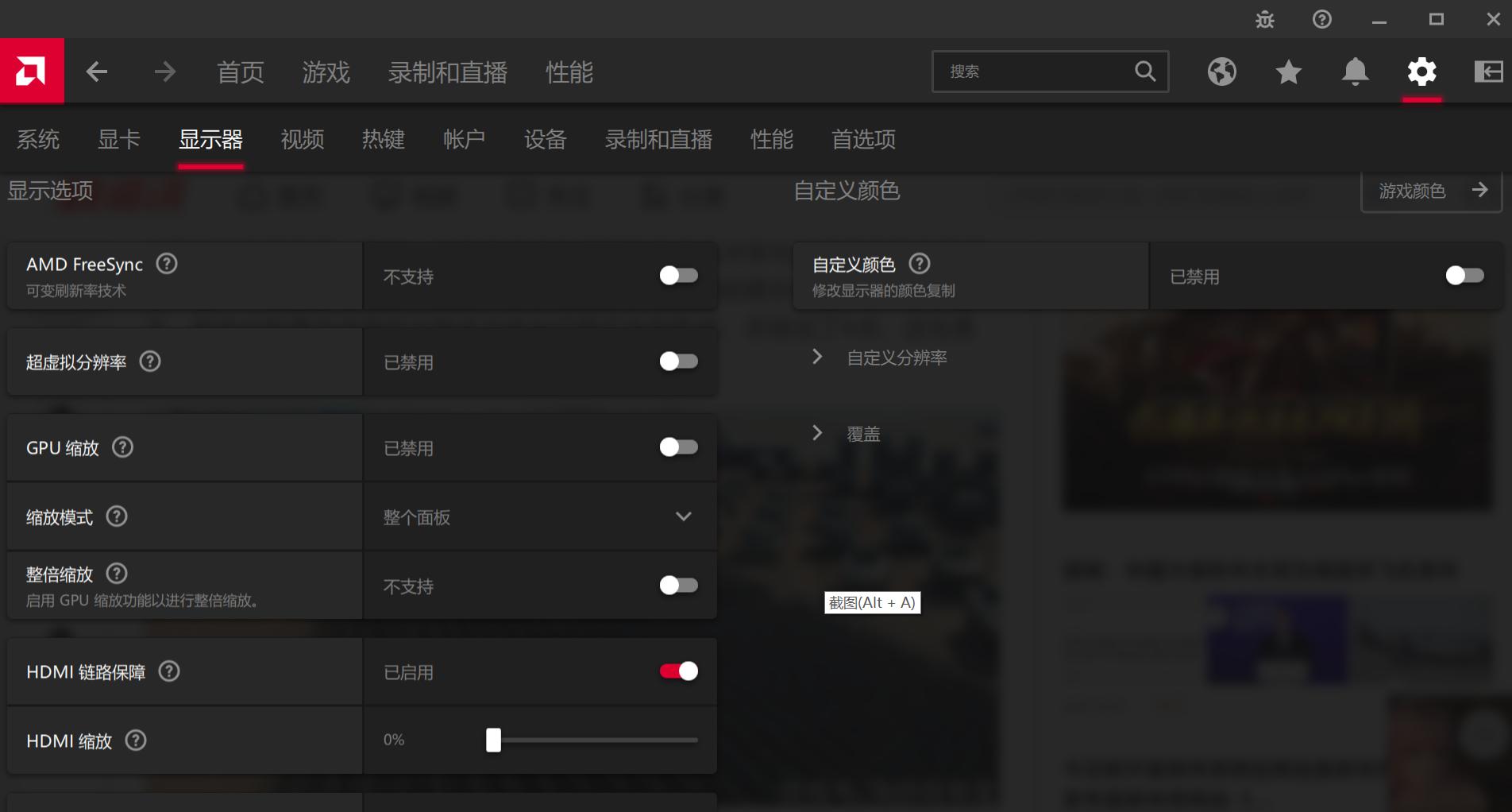Open 游戏颜色 with the arrow button

(x=1479, y=190)
